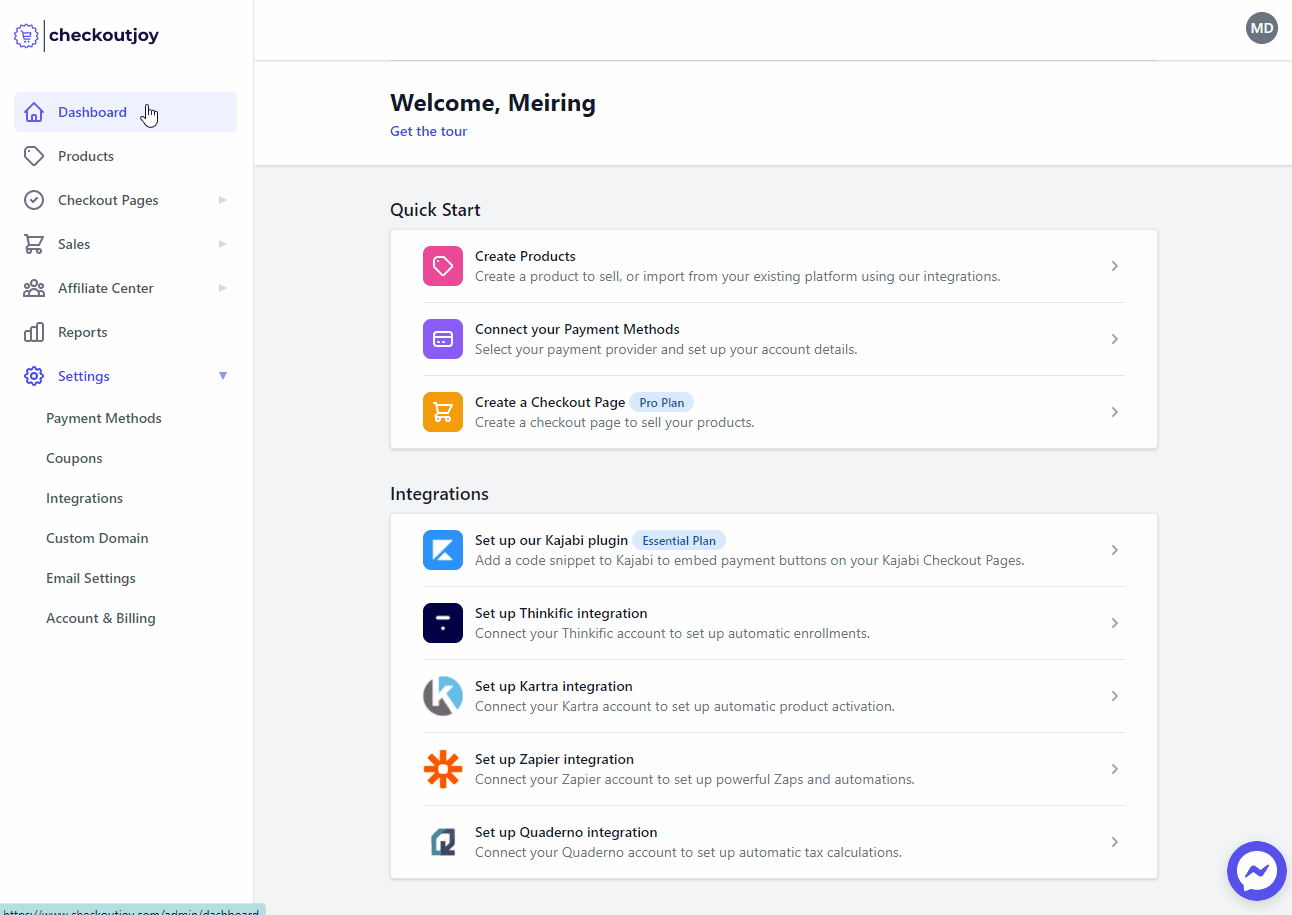Open Coupons under Settings
The height and width of the screenshot is (915, 1292).
[x=74, y=458]
